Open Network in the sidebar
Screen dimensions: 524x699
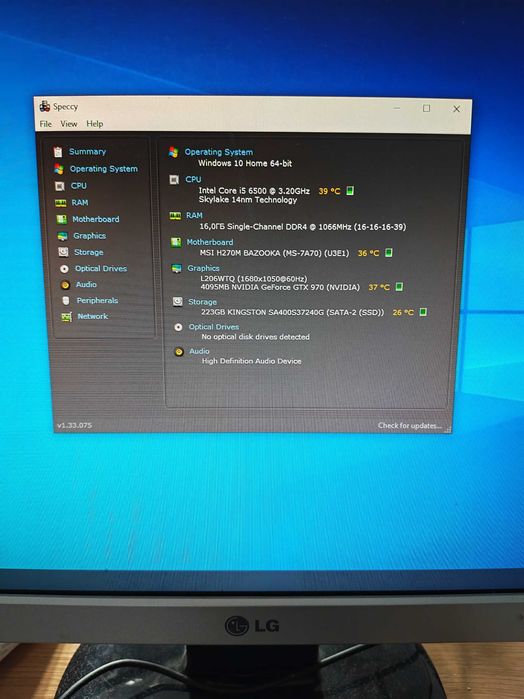tap(92, 317)
